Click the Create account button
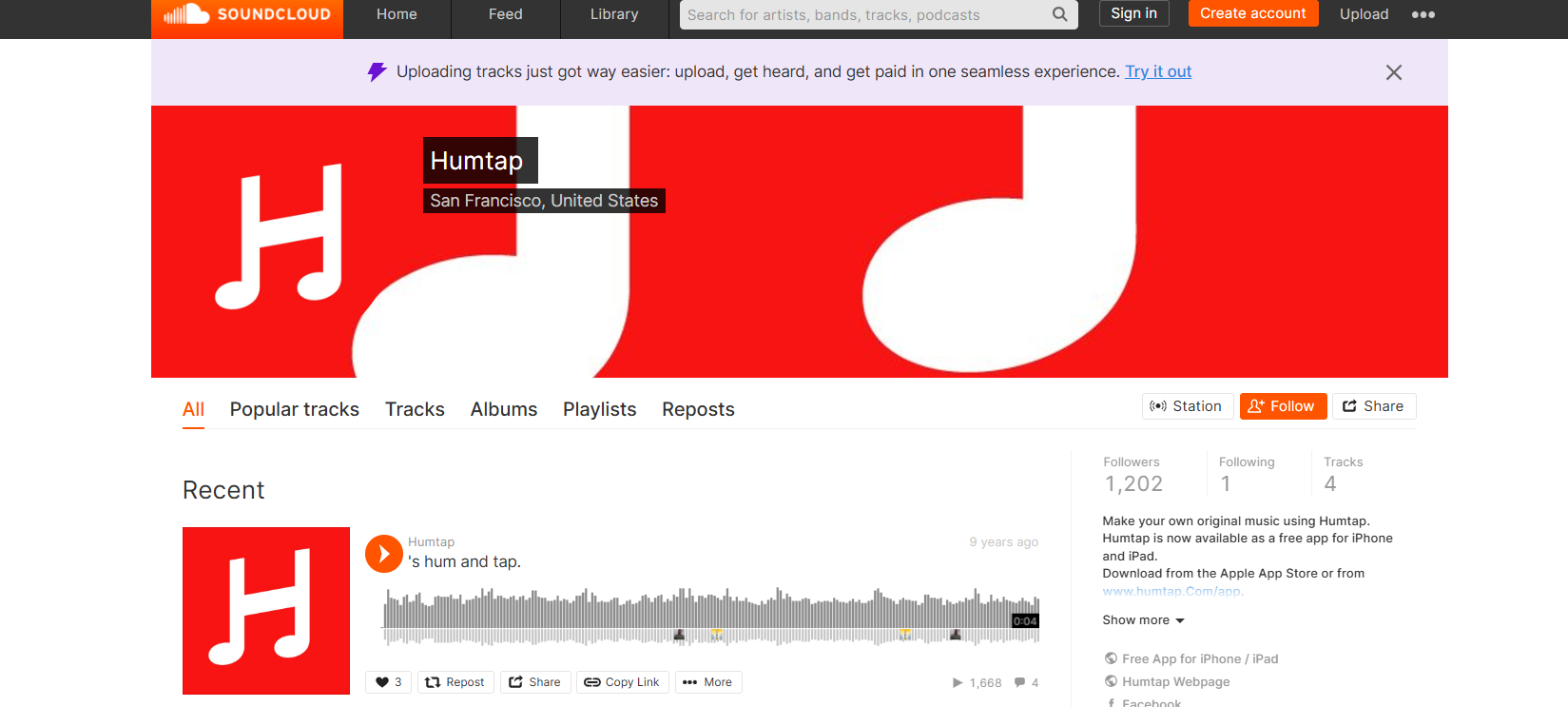Image resolution: width=1568 pixels, height=707 pixels. (1252, 13)
